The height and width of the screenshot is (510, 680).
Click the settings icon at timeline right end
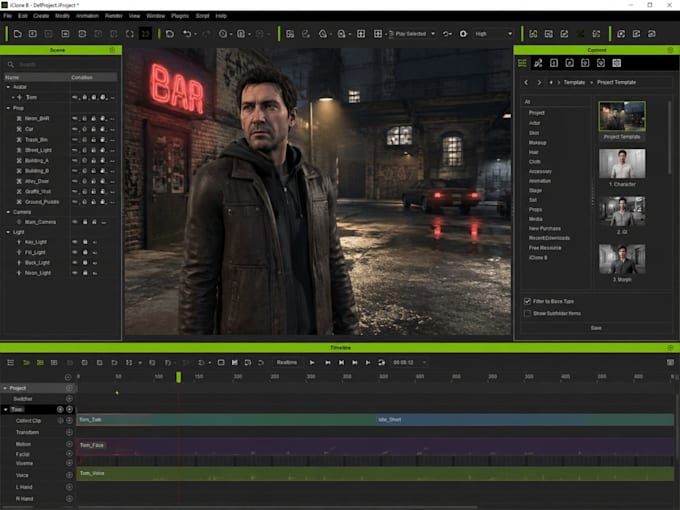click(670, 363)
